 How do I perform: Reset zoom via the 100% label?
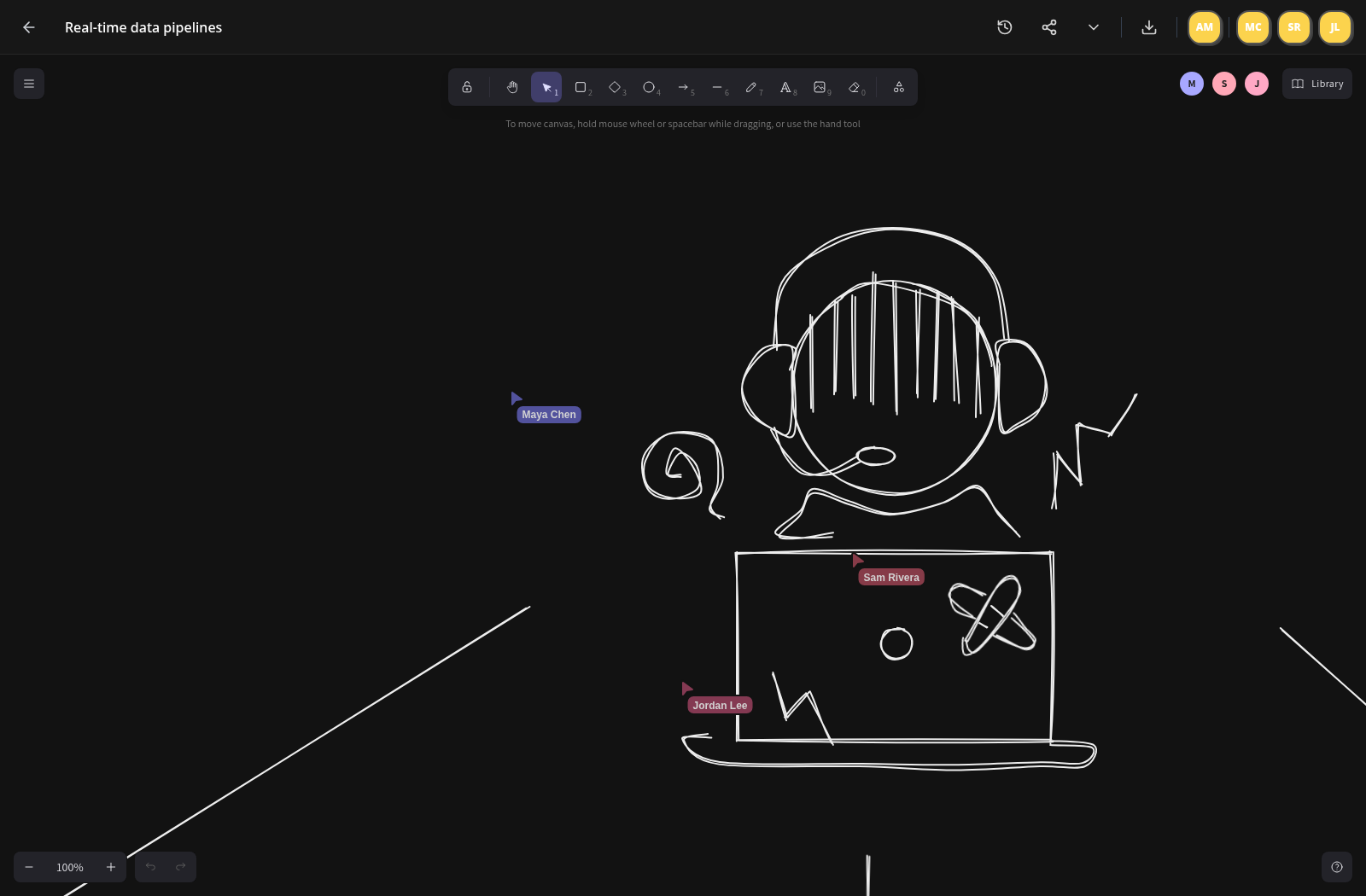pyautogui.click(x=70, y=867)
